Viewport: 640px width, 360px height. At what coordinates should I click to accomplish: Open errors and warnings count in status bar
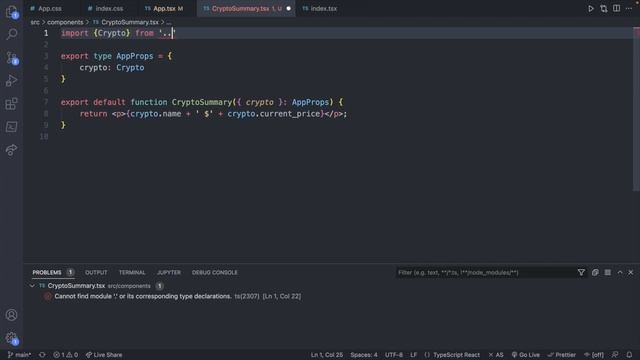66,355
